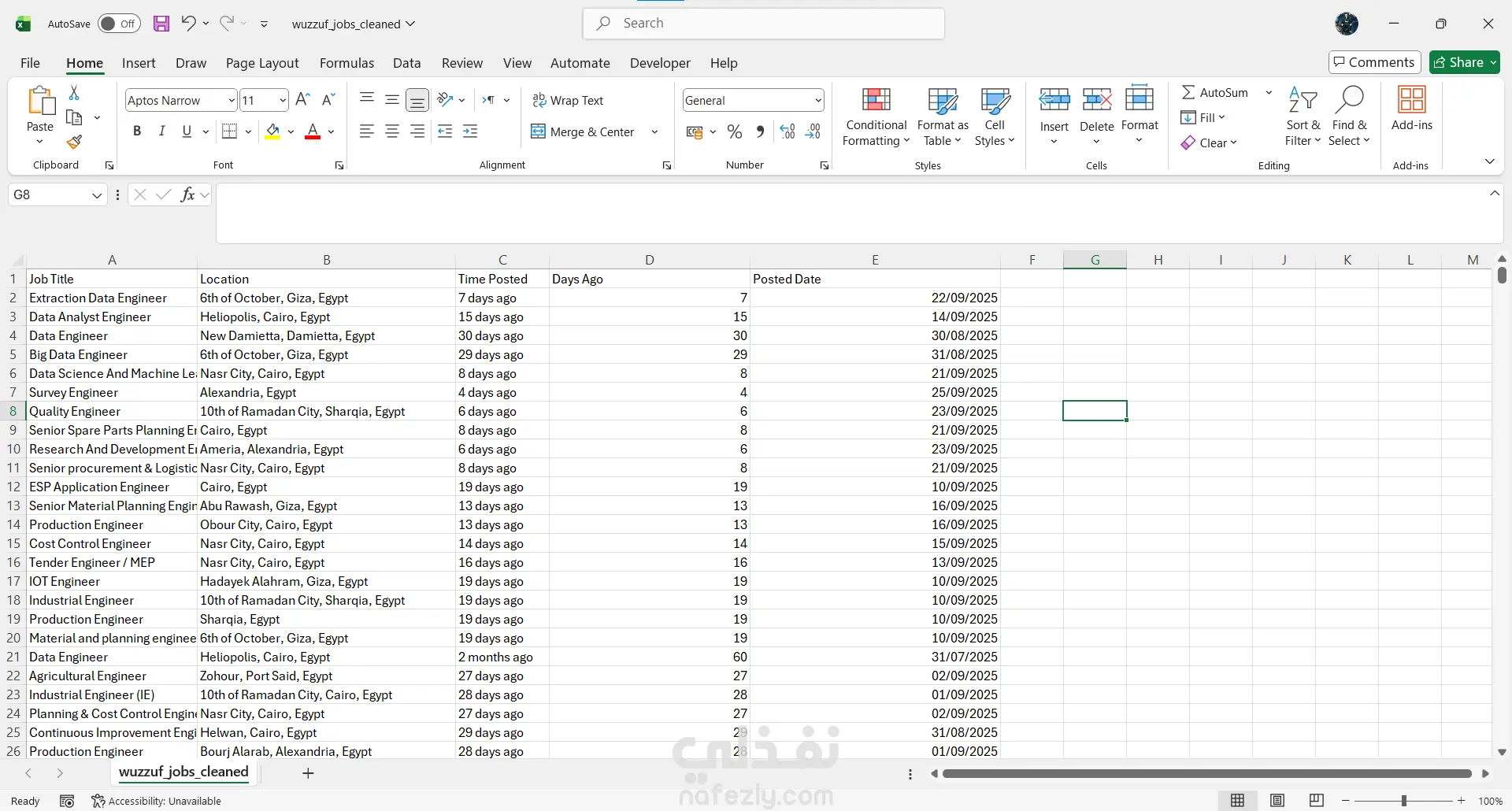Open the Formulas ribbon tab

[x=346, y=63]
